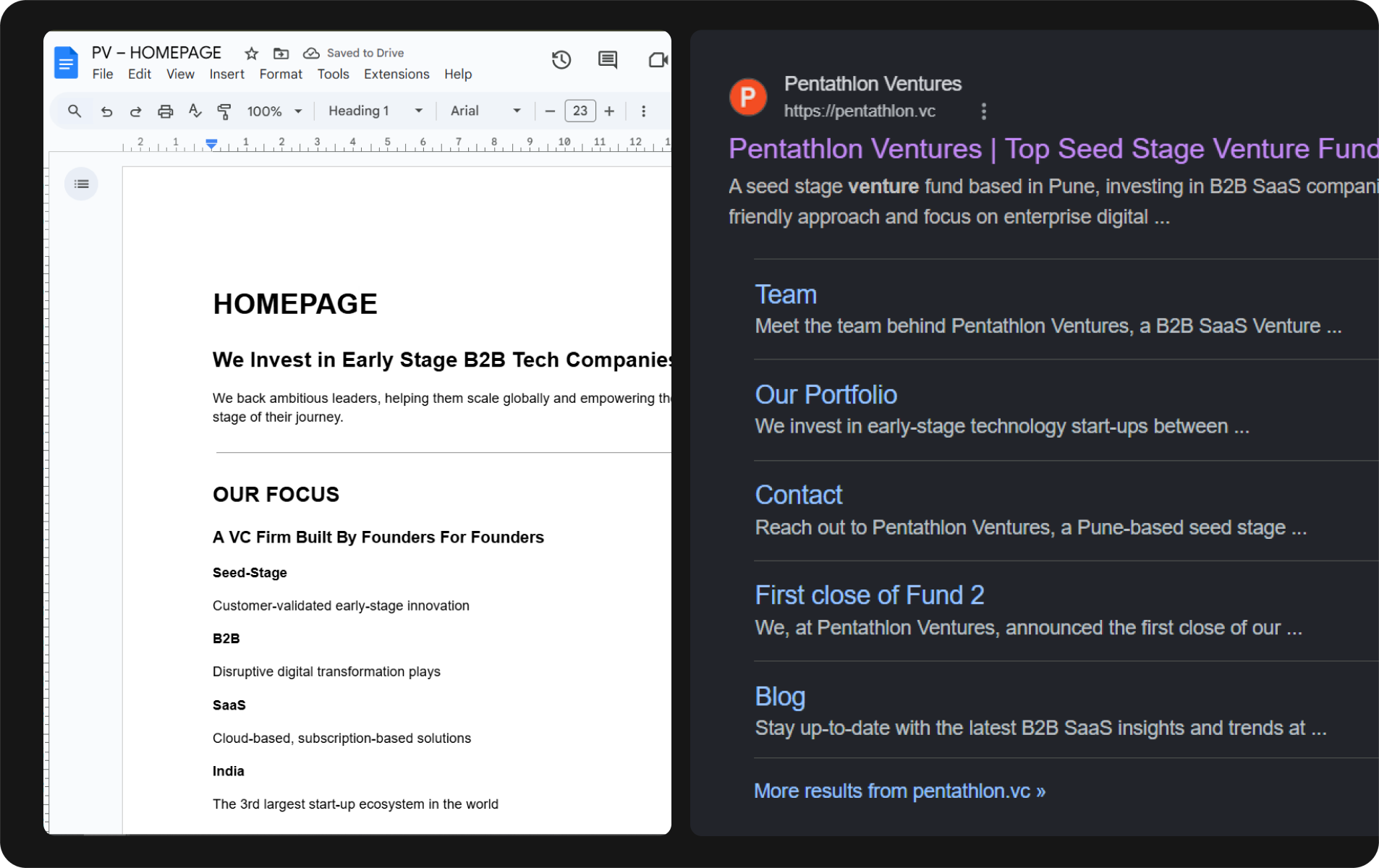Click the move to folder icon
Screen dimensions: 1379x868
point(281,54)
